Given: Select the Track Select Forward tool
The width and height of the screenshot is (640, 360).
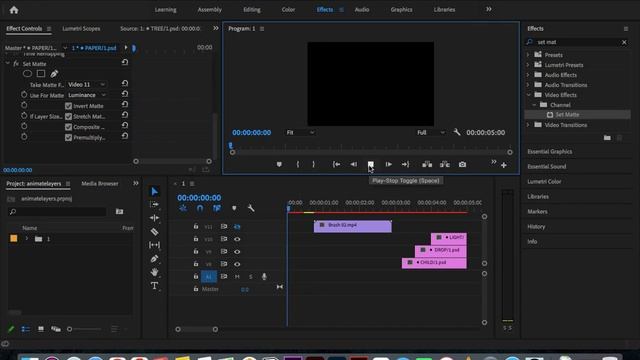Looking at the screenshot, I should click(154, 204).
